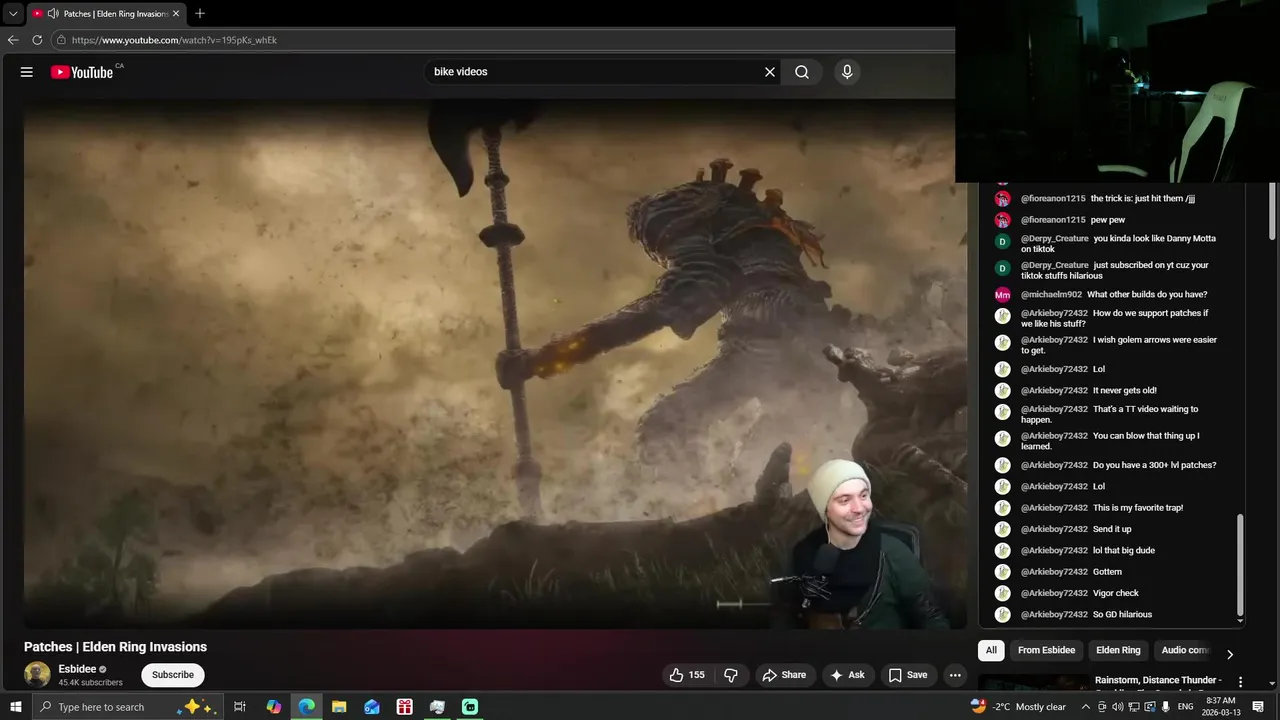The image size is (1280, 720).
Task: Show more chips with right chevron
Action: click(1230, 654)
